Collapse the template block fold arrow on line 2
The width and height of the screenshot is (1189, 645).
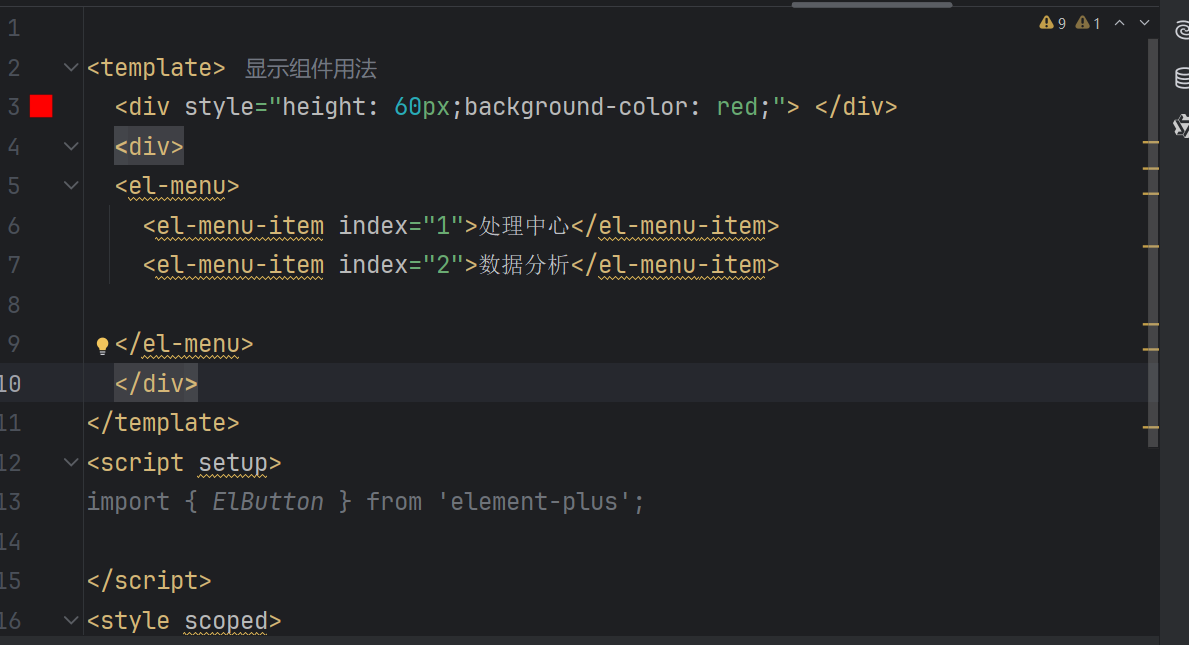[x=71, y=67]
